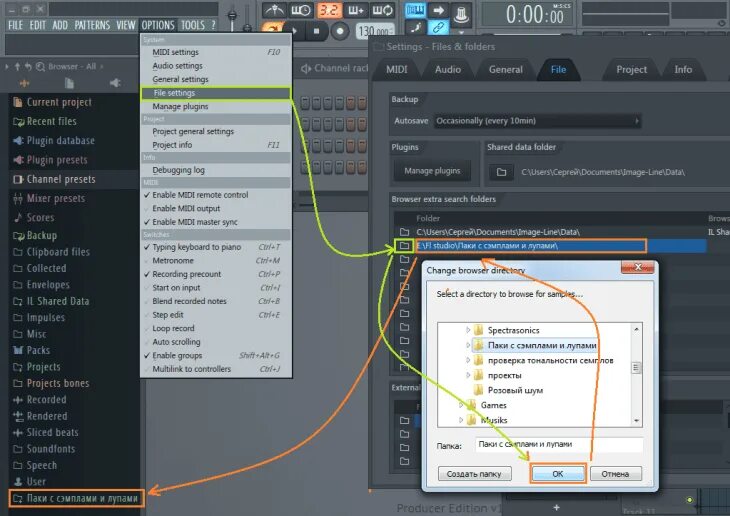Open the Autosave frequency dropdown
Viewport: 730px width, 516px height.
click(537, 121)
